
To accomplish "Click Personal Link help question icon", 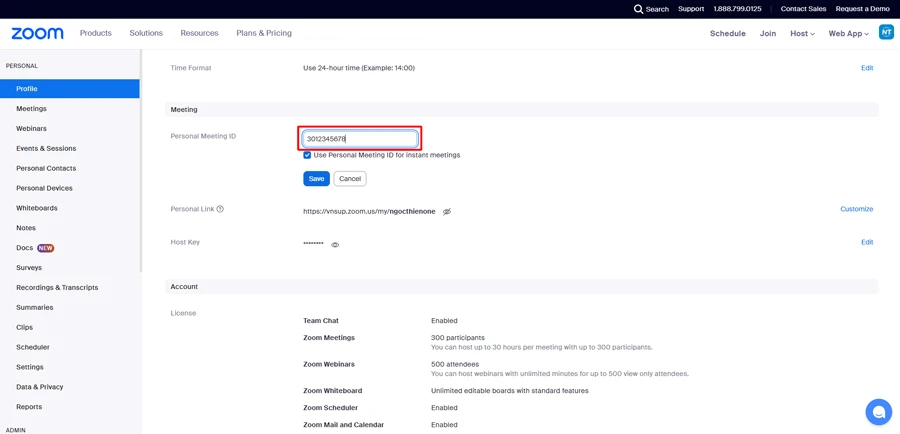I will tap(220, 209).
